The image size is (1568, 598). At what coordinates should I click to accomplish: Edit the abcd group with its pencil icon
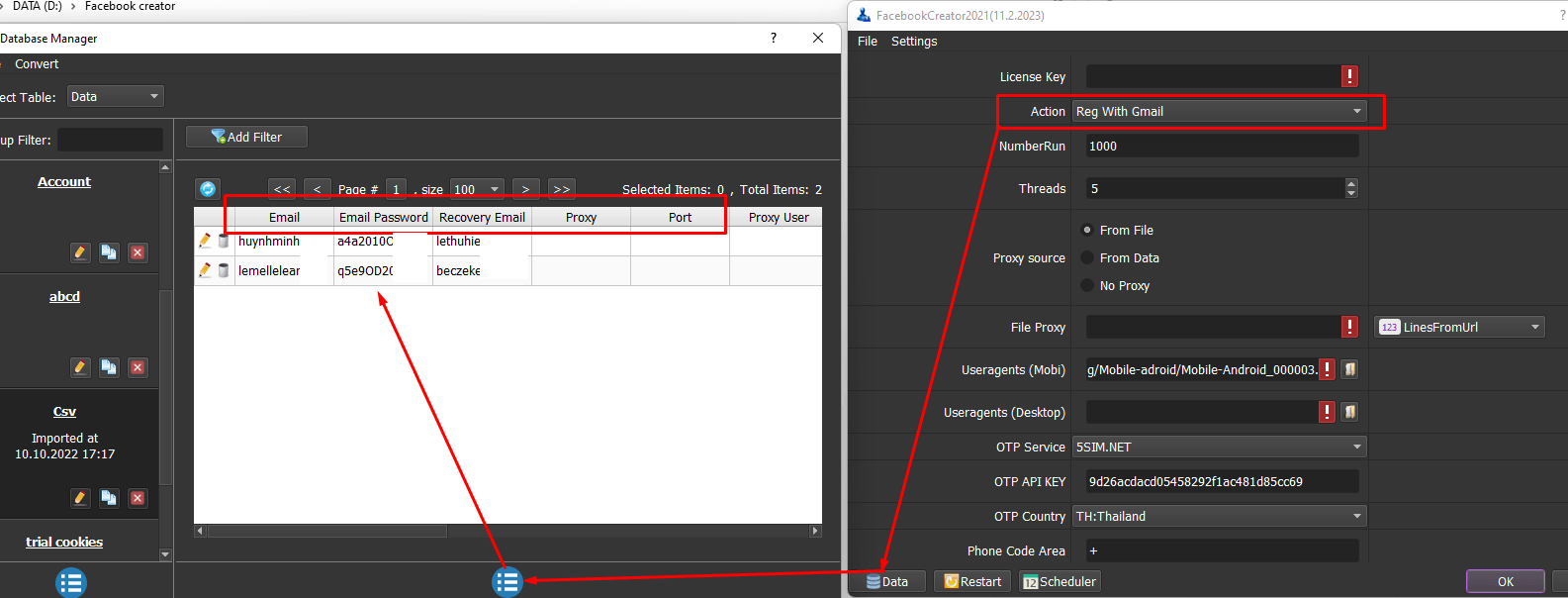point(80,367)
